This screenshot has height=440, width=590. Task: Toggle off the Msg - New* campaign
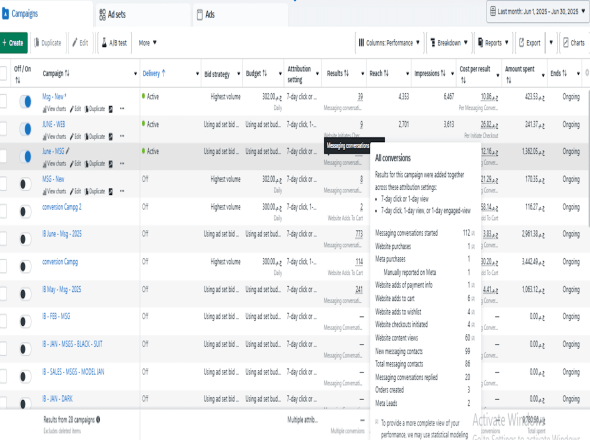pyautogui.click(x=25, y=102)
